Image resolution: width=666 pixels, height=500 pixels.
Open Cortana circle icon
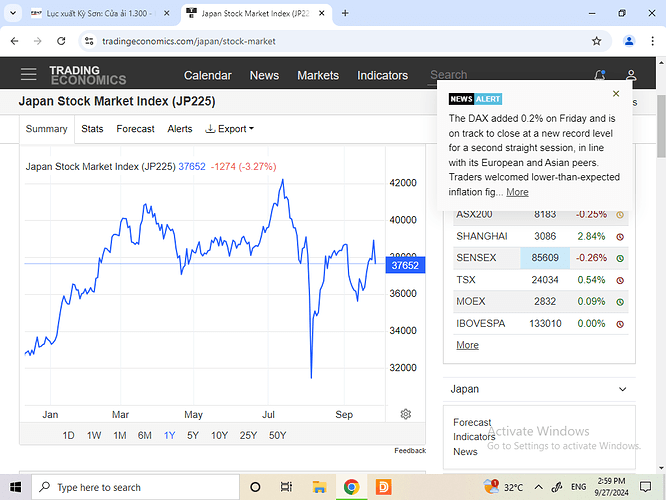[255, 487]
